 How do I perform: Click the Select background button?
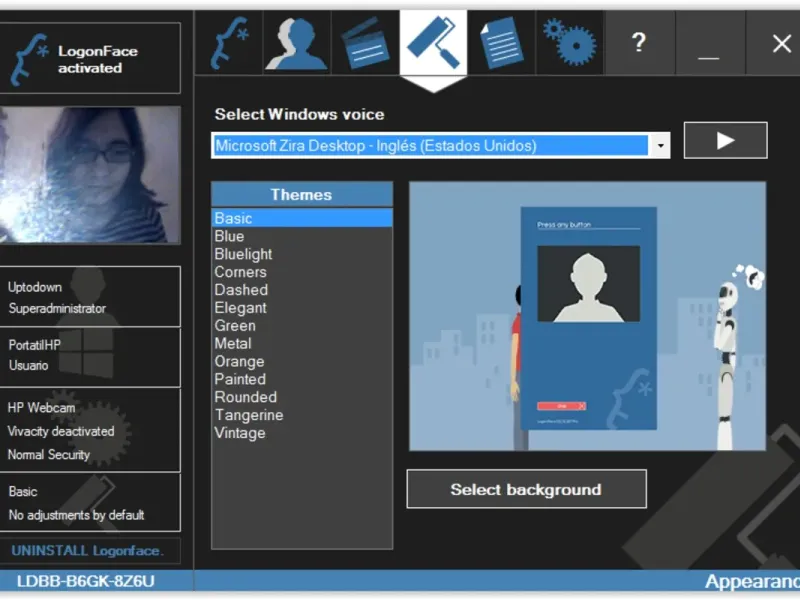527,489
